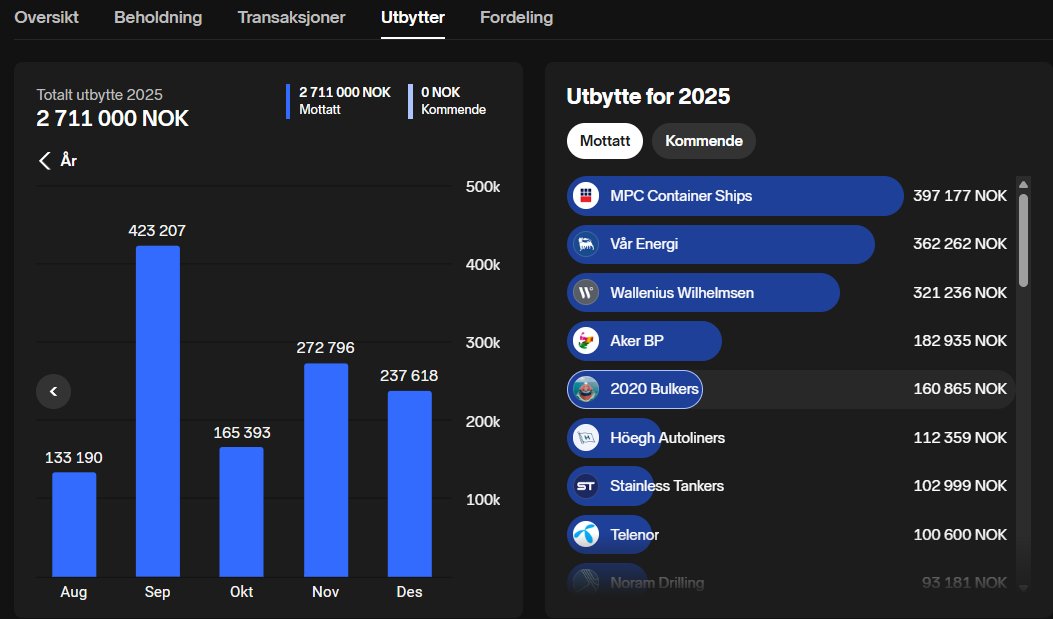The image size is (1053, 619).
Task: Click the 182 935 NOK amount
Action: click(x=960, y=341)
